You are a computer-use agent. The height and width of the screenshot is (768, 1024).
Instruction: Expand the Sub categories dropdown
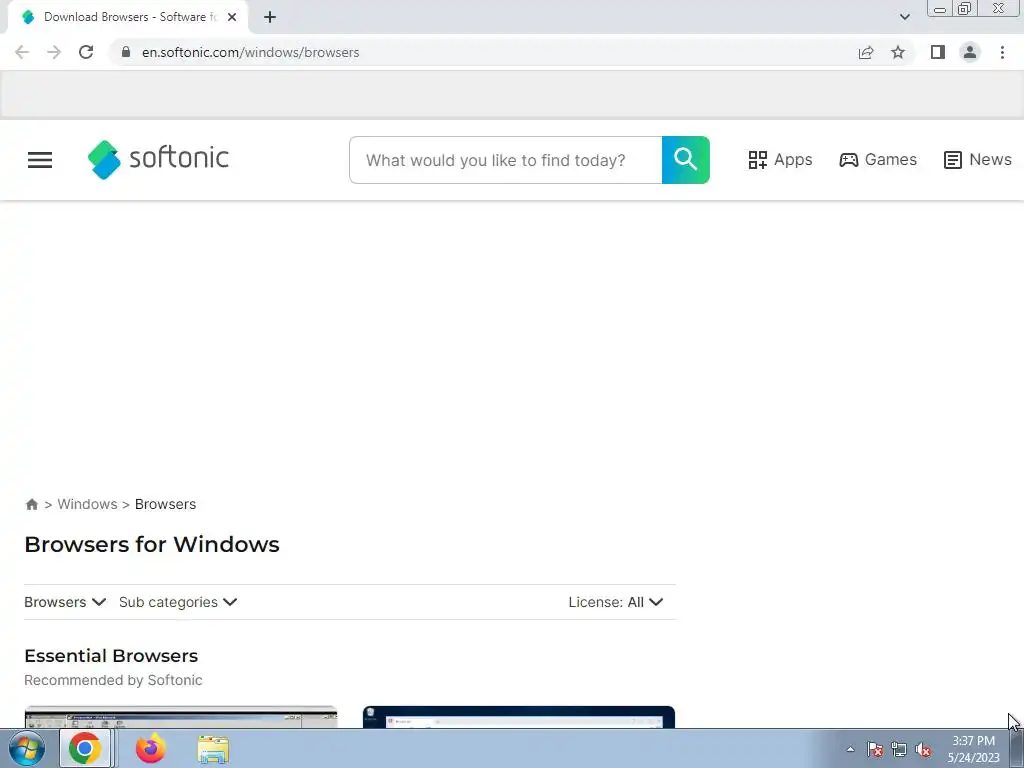coord(178,602)
